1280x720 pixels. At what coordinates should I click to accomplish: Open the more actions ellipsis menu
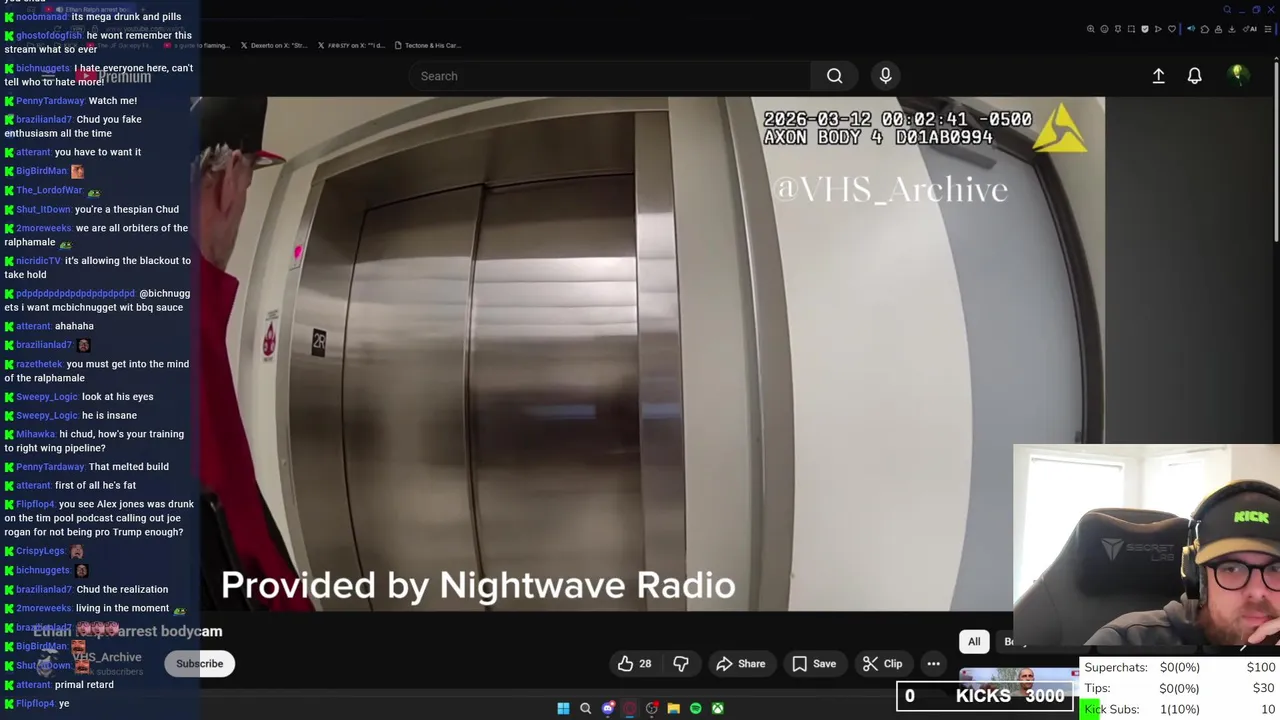[933, 663]
